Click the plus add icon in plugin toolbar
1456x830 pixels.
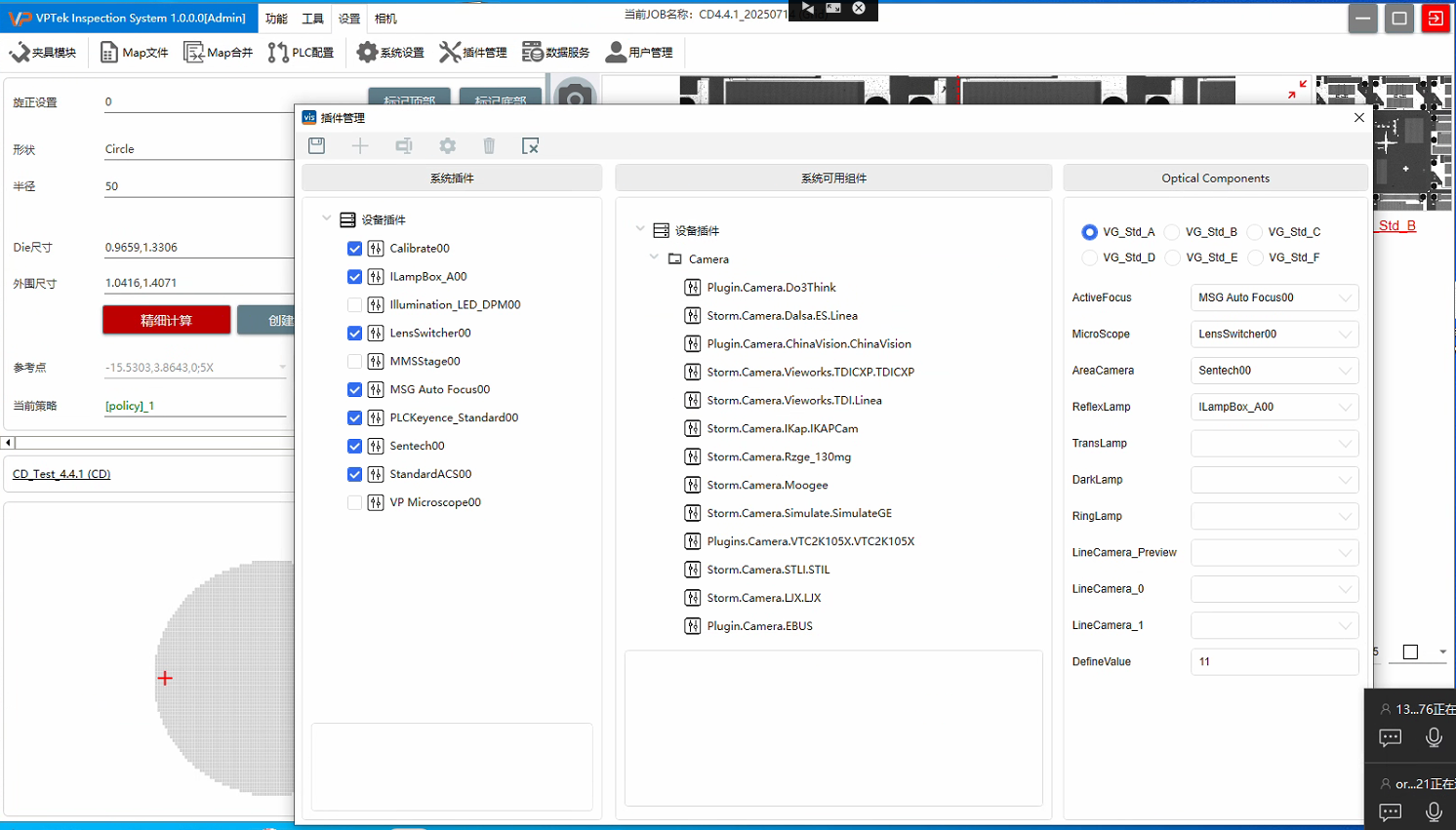pyautogui.click(x=360, y=145)
